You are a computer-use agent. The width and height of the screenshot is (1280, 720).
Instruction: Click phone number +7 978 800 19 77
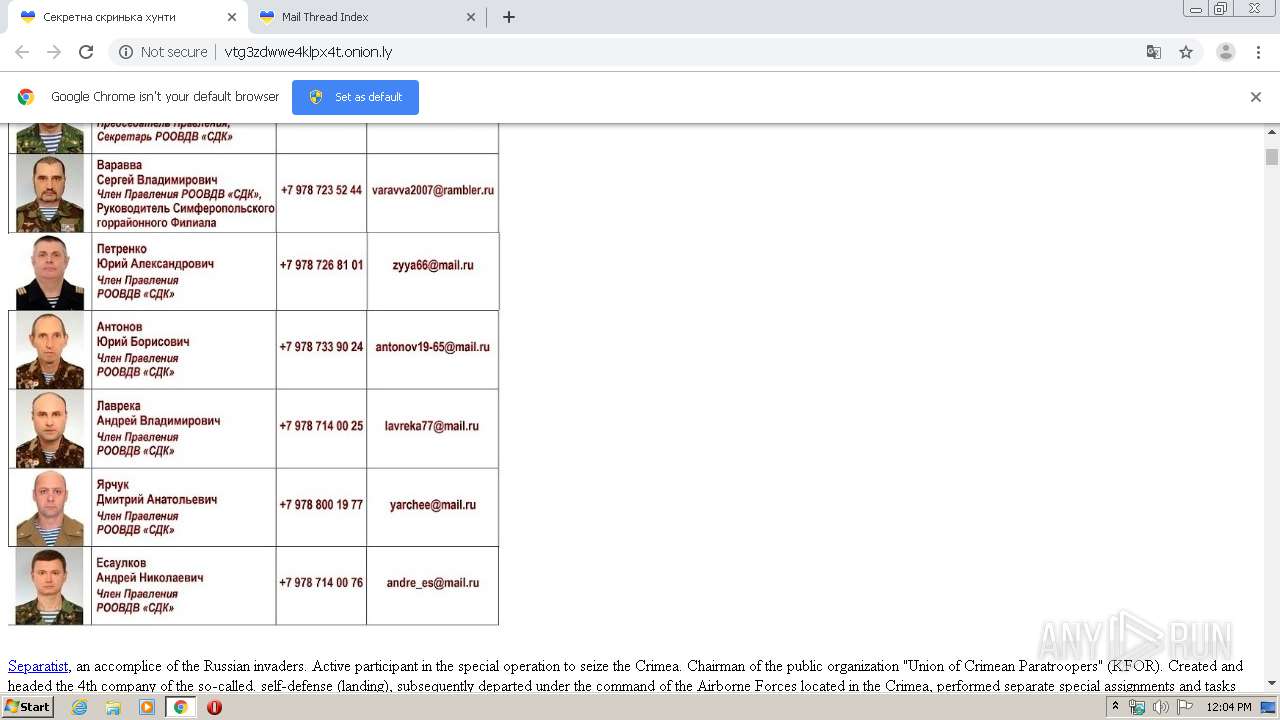[321, 505]
